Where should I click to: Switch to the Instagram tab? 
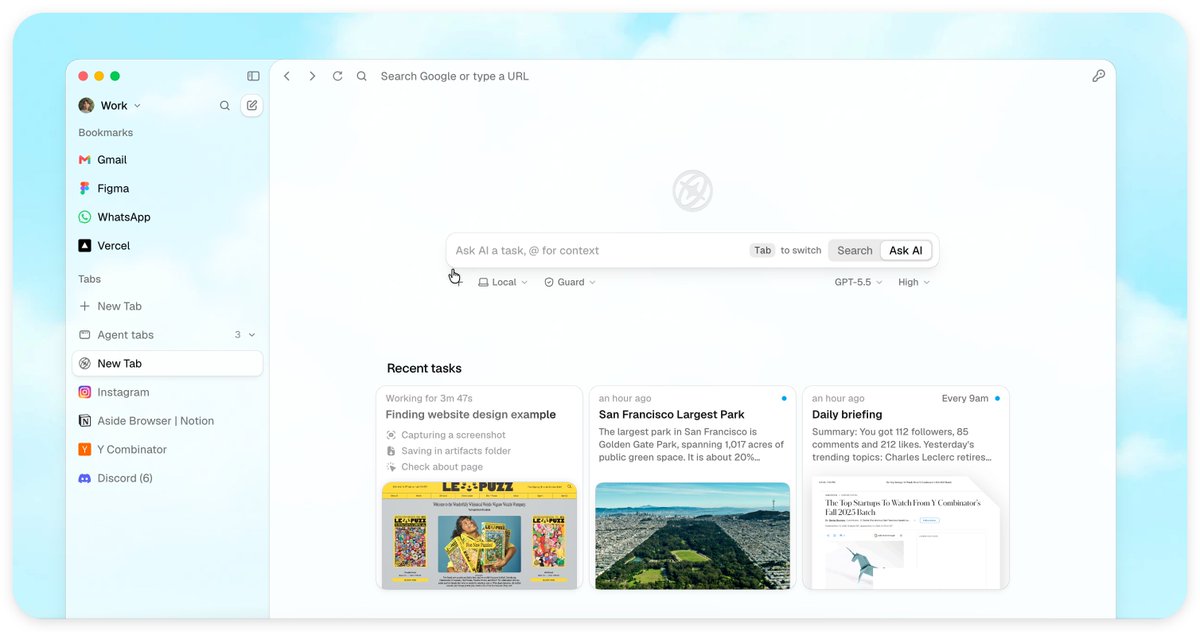[x=168, y=392]
